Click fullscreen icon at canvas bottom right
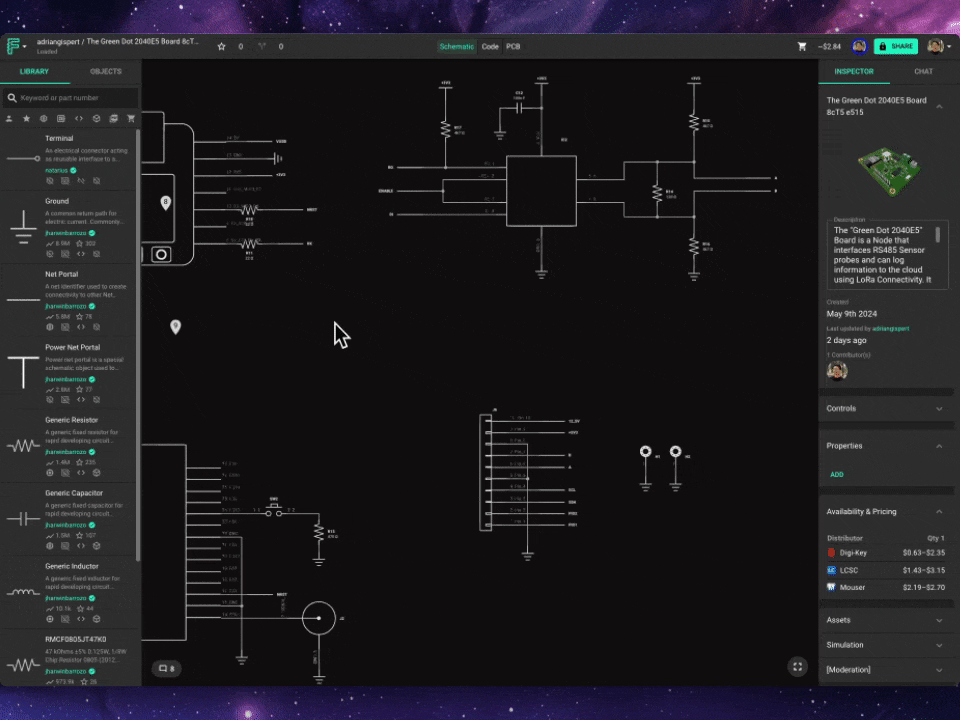This screenshot has height=720, width=960. pos(797,667)
